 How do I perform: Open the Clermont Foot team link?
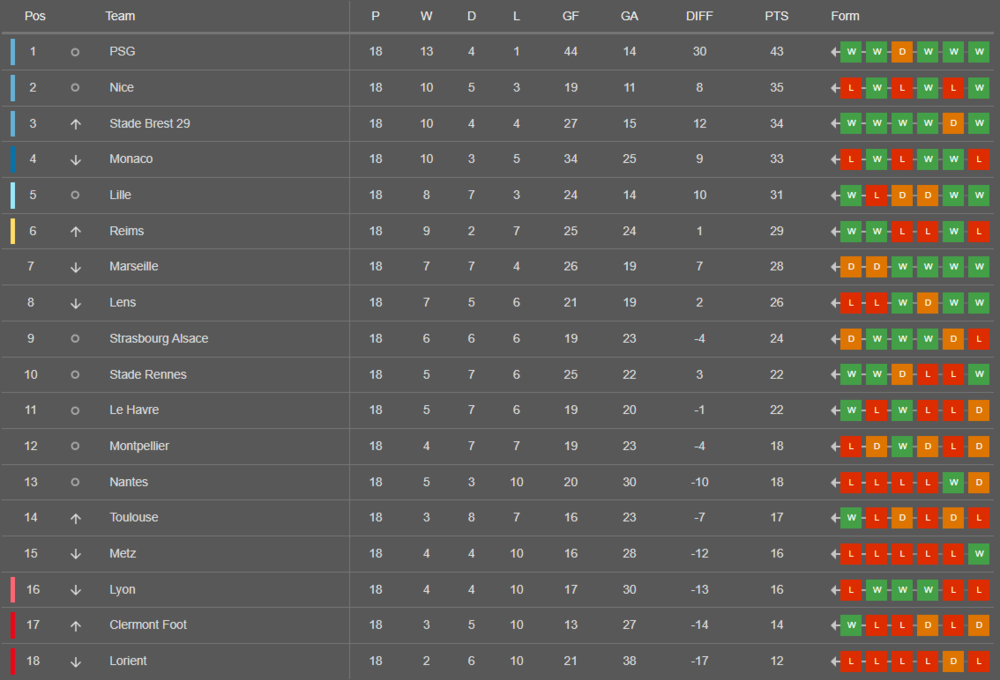pos(148,625)
